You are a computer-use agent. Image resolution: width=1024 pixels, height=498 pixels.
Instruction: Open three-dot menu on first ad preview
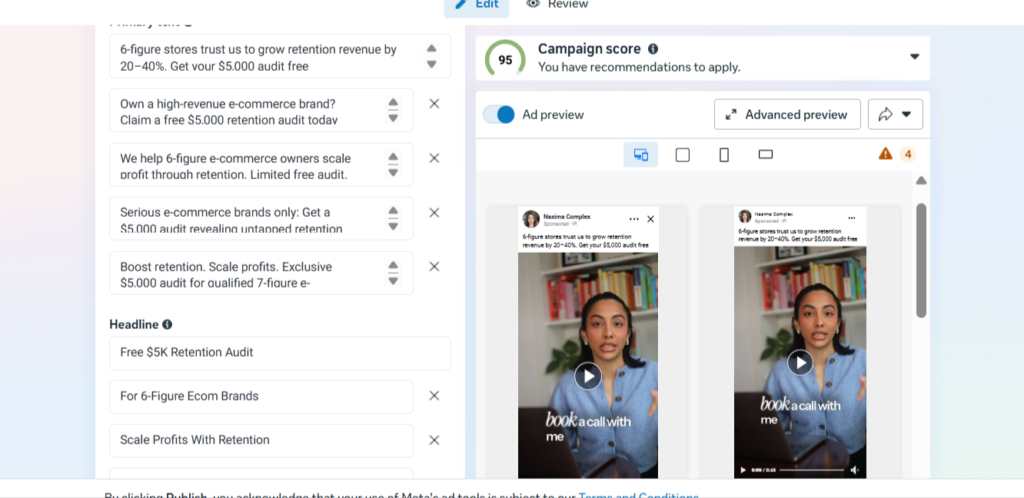point(634,219)
